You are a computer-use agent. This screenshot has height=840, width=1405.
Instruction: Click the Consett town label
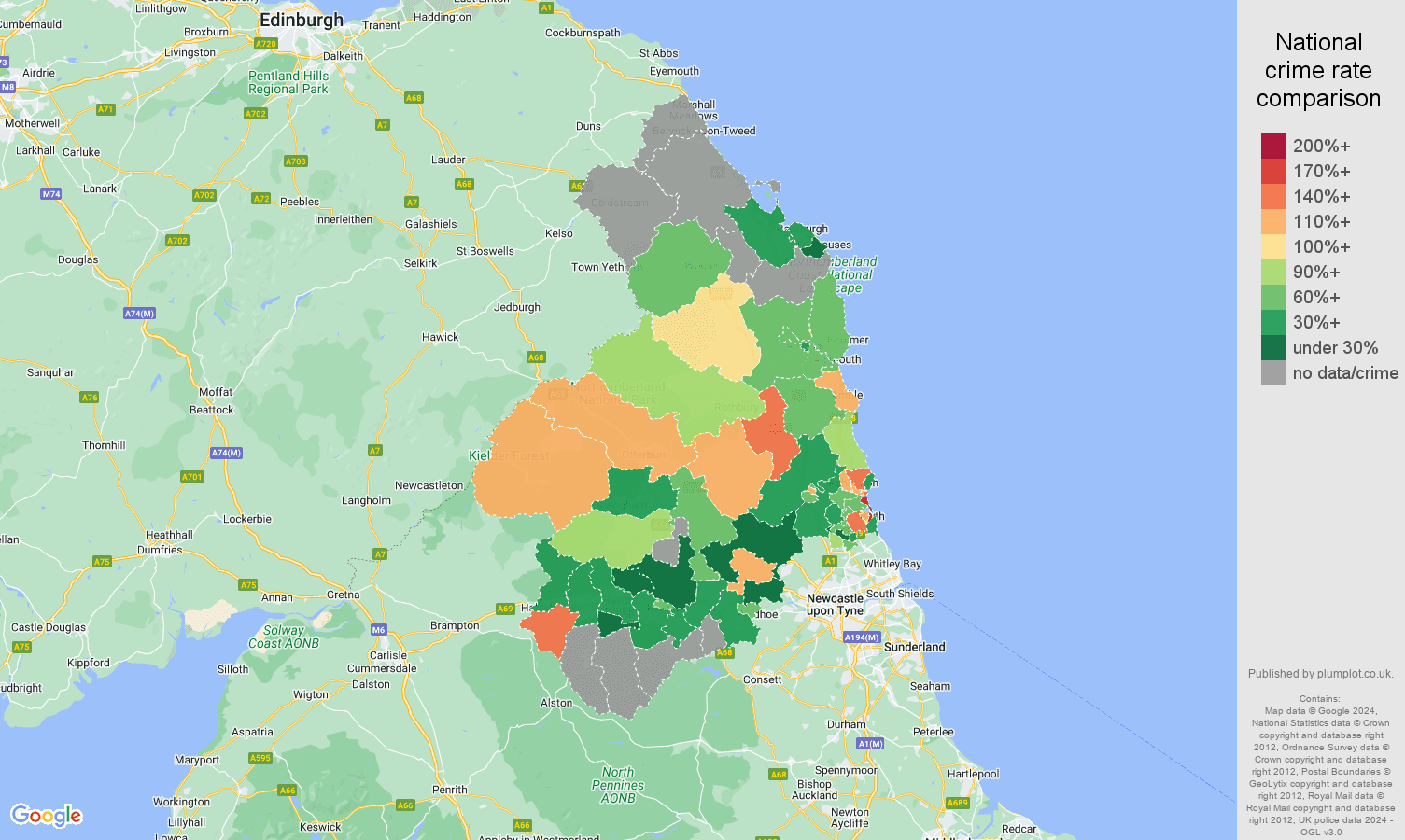[763, 679]
